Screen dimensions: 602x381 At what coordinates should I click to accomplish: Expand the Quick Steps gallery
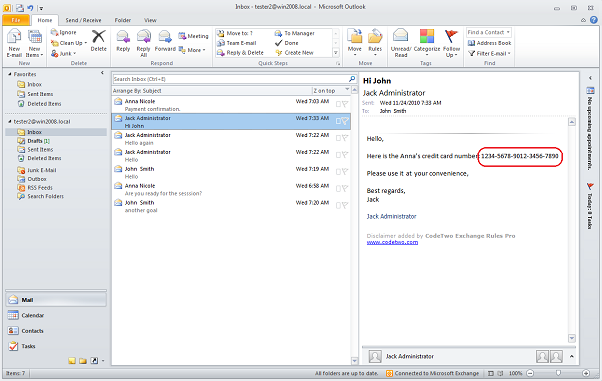coord(336,53)
